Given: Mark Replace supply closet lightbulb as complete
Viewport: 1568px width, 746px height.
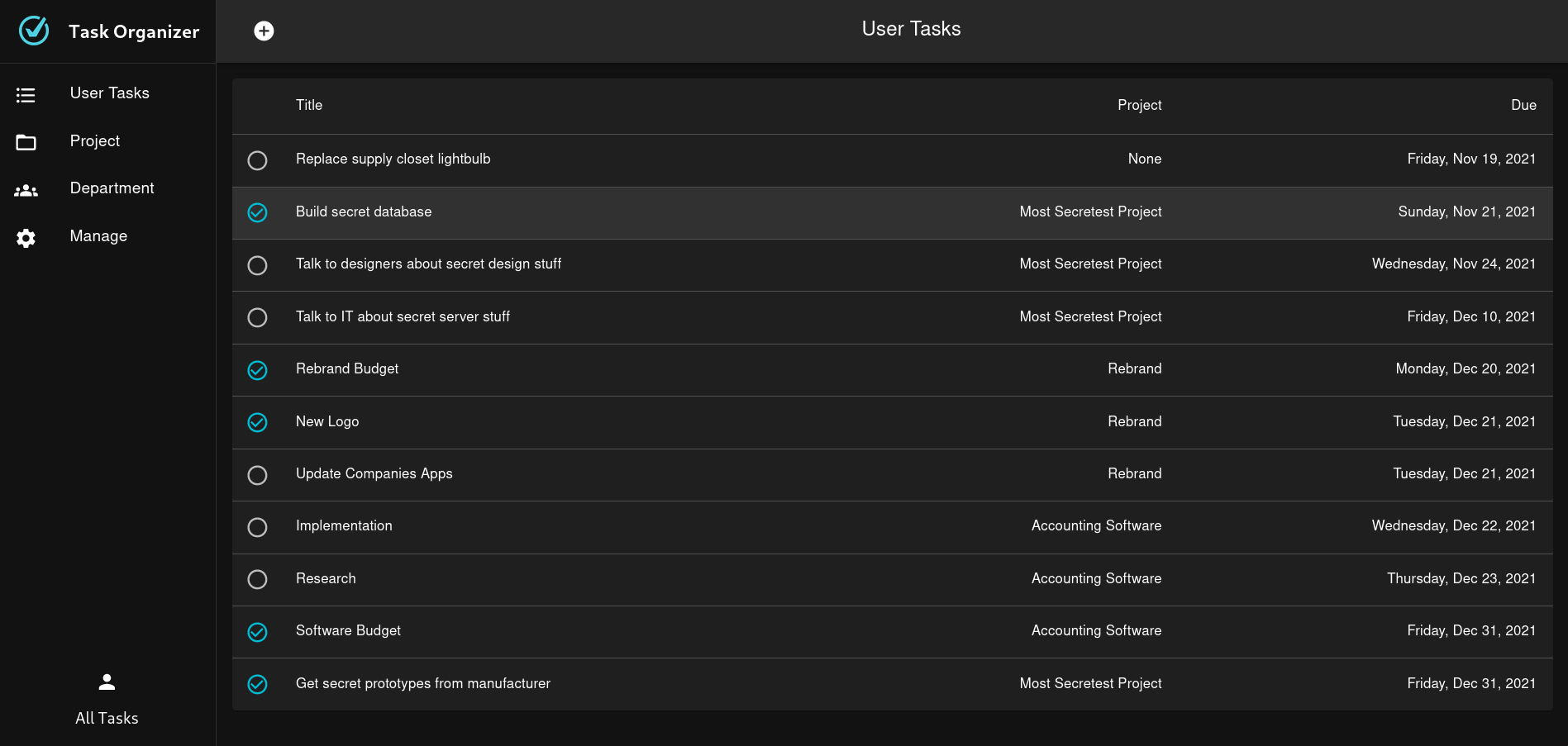Looking at the screenshot, I should [x=257, y=160].
